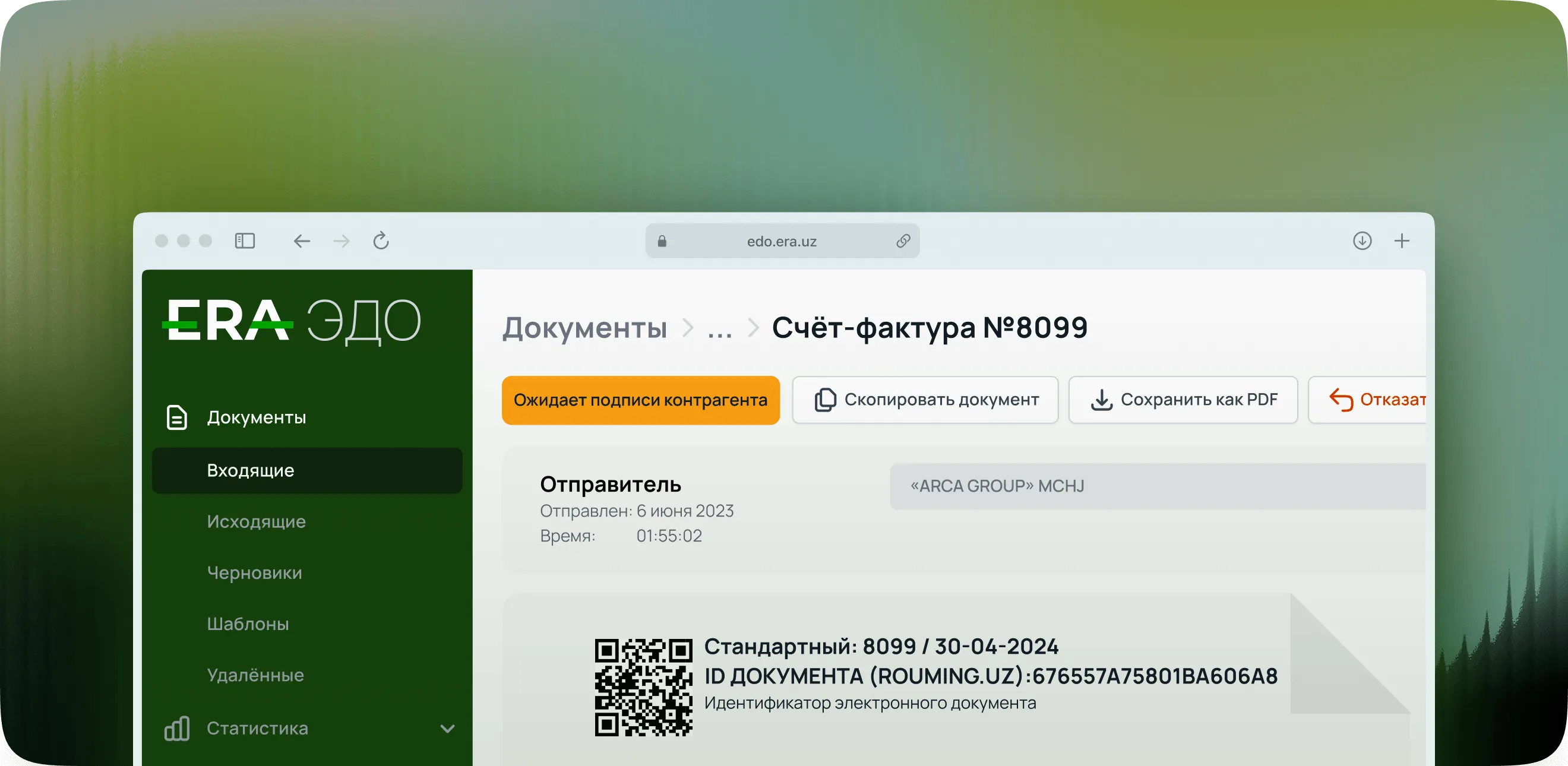Screen dimensions: 1568x766
Task: Open browser downloads icon
Action: click(x=1362, y=241)
